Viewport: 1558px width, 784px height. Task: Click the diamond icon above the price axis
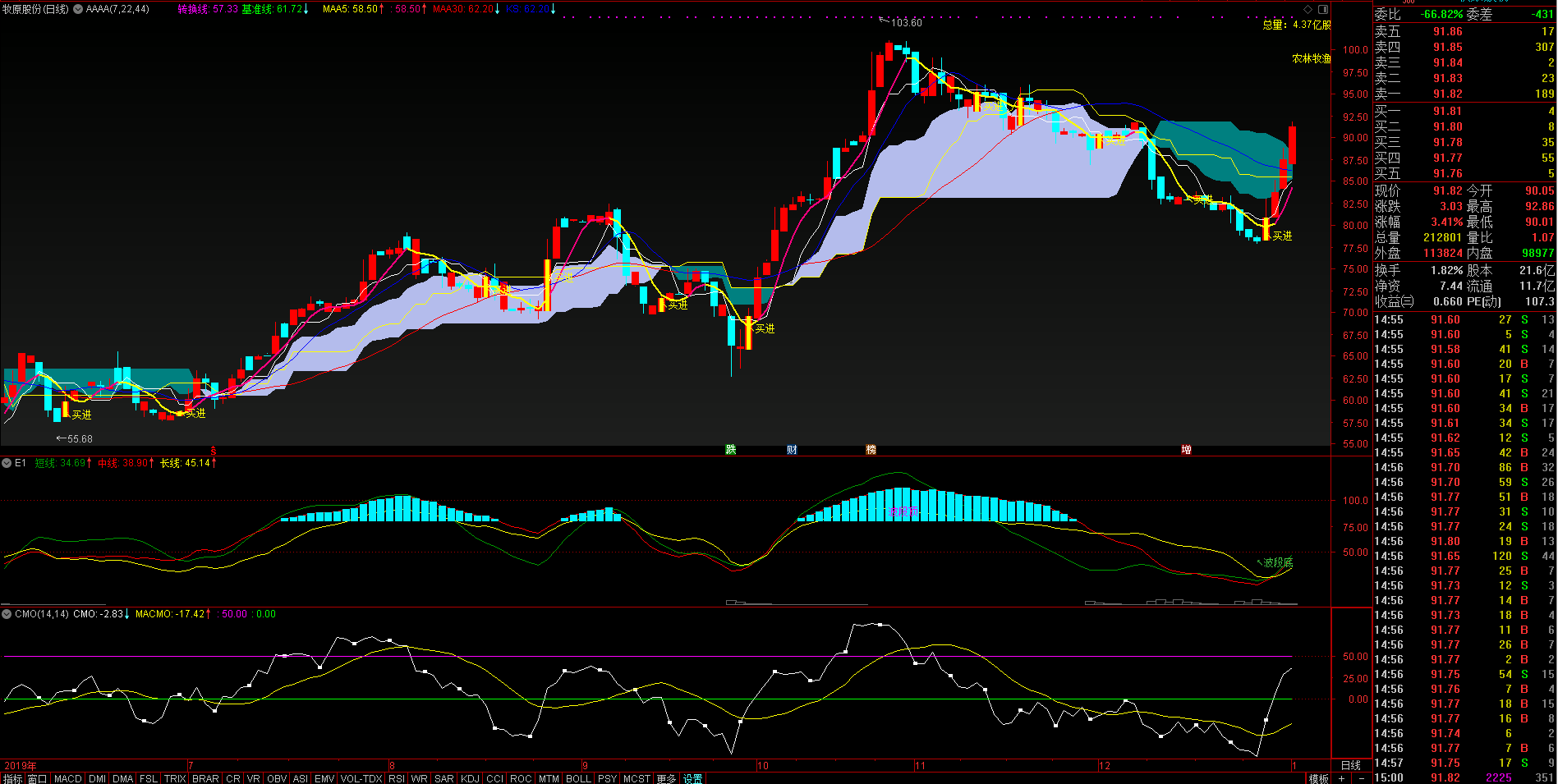pos(1308,9)
